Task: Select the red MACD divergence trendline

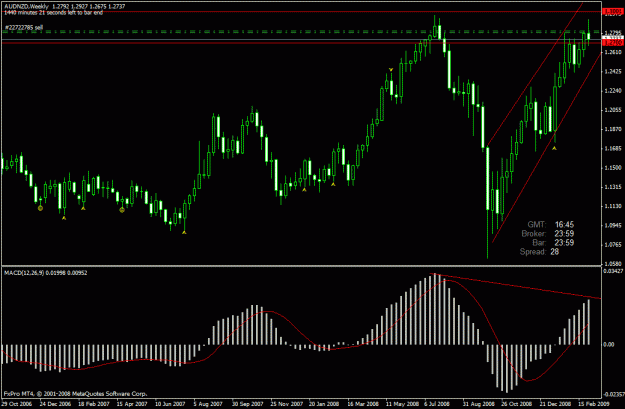Action: click(514, 286)
